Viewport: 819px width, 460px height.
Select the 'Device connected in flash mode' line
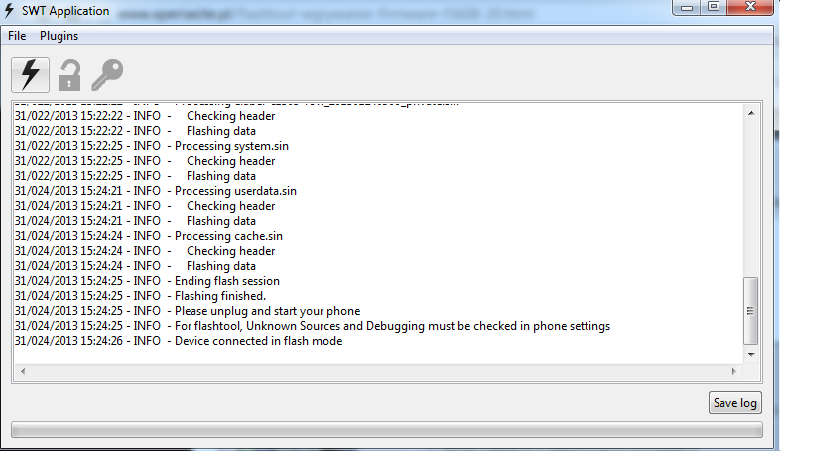[258, 341]
